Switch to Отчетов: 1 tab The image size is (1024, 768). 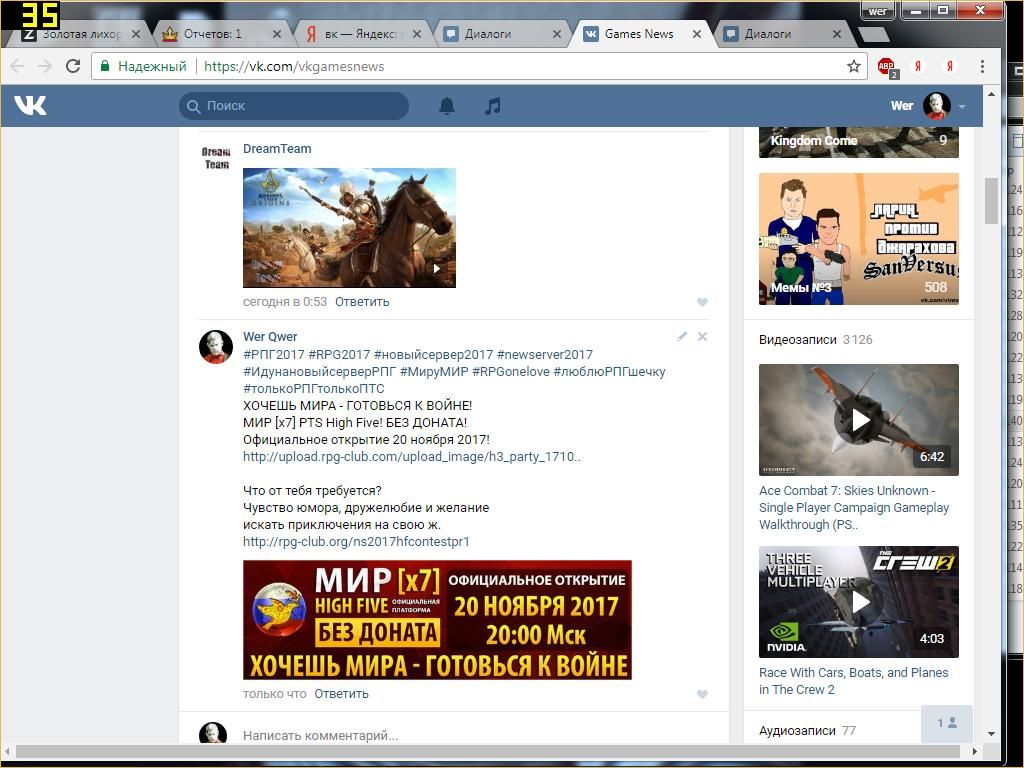click(x=212, y=34)
